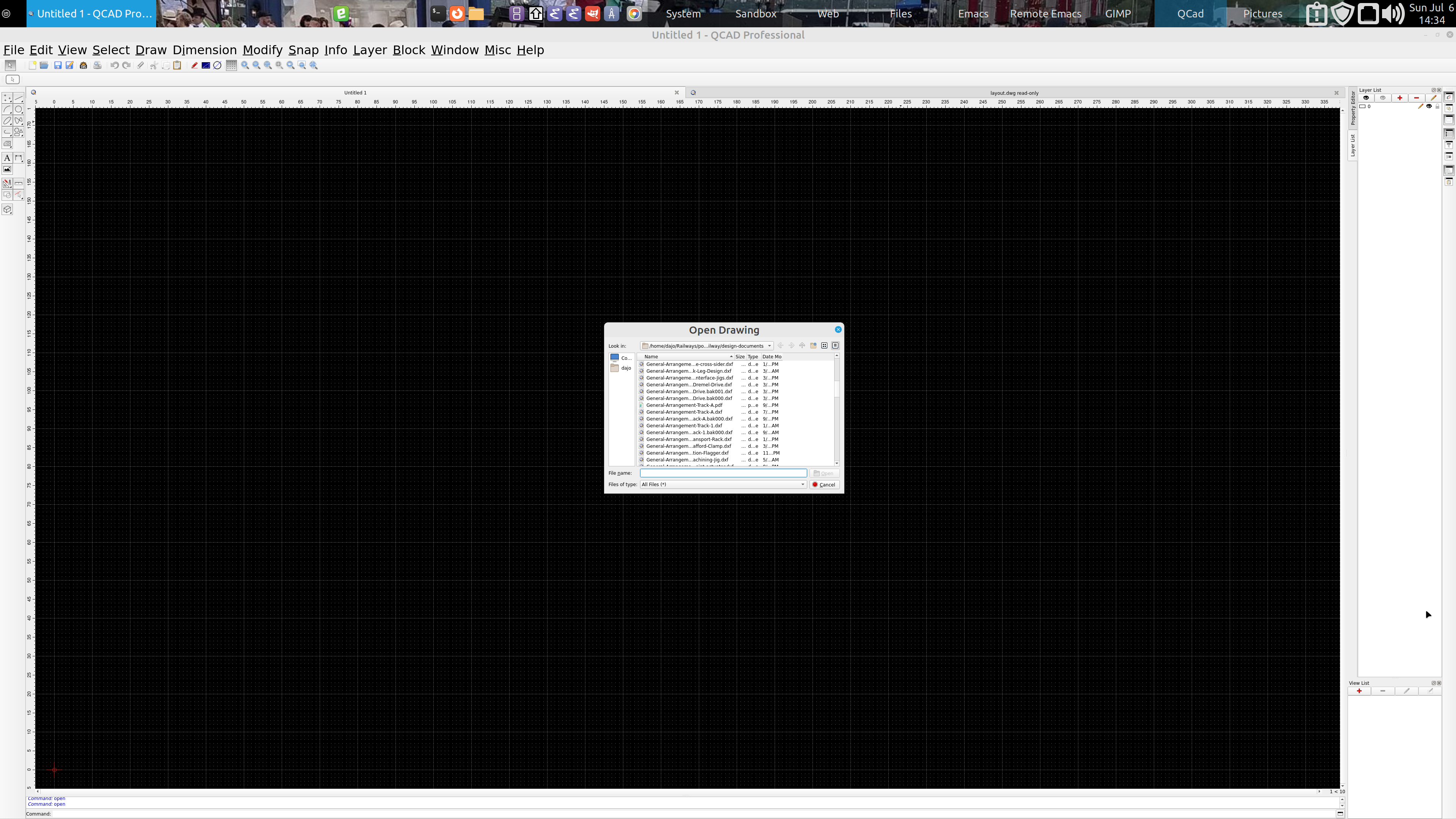Viewport: 1456px width, 819px height.
Task: Toggle the grid display icon in the toolbar
Action: tap(231, 65)
